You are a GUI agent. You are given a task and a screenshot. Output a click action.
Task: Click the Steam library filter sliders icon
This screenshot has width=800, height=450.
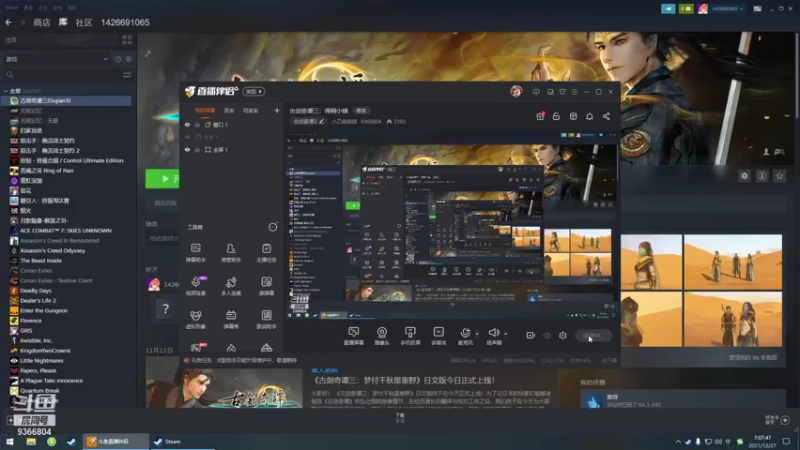click(127, 75)
